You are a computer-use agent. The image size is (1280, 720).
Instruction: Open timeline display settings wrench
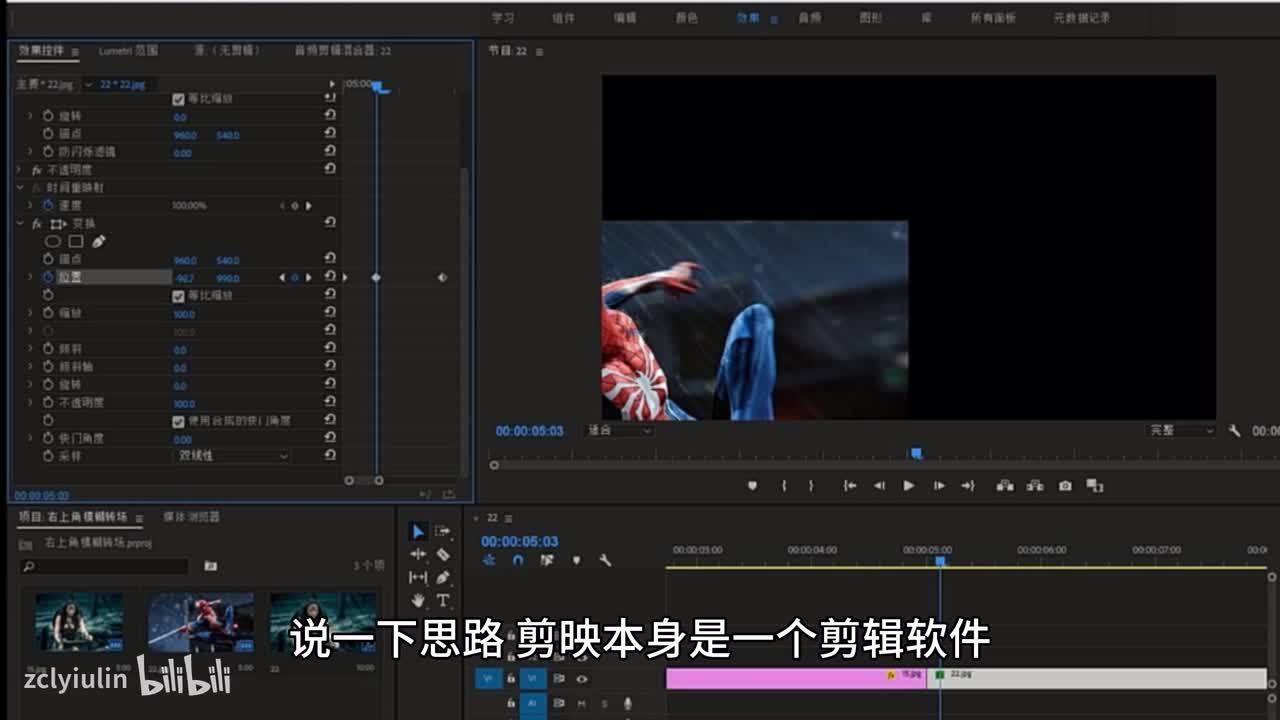[x=605, y=561]
